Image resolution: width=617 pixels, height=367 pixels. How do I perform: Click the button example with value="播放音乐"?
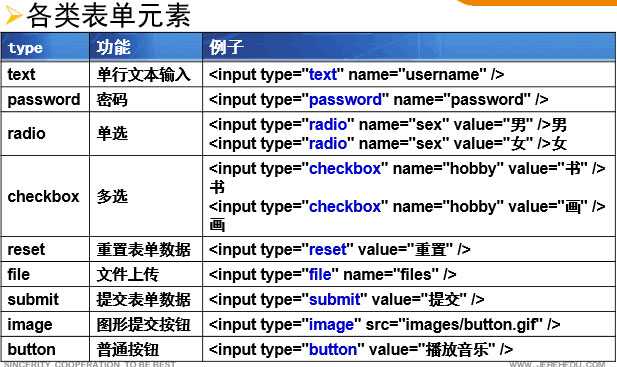coord(361,349)
